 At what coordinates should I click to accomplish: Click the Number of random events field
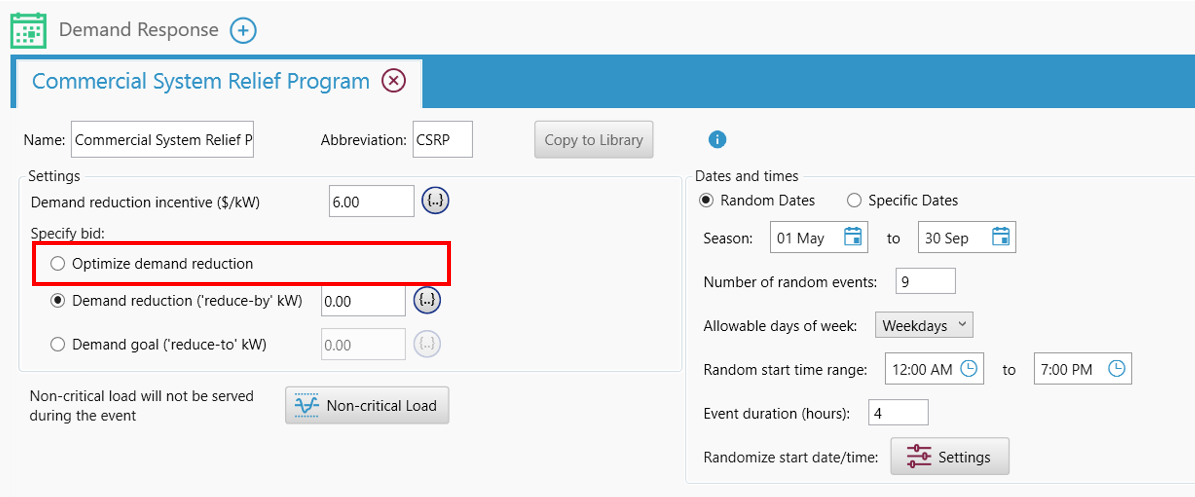(926, 281)
